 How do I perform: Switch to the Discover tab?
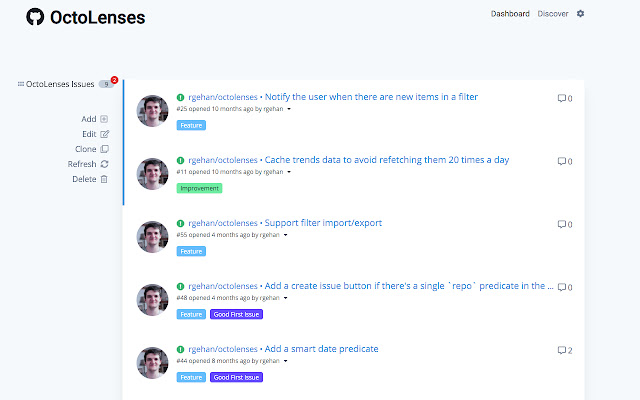(x=553, y=14)
